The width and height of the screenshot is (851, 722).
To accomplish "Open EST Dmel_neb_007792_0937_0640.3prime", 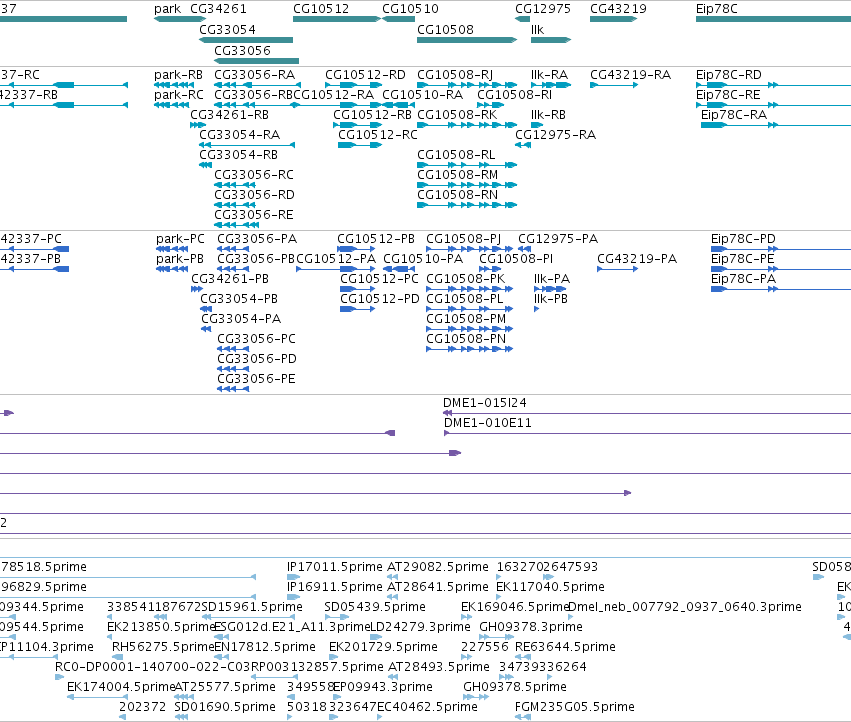I will 684,607.
